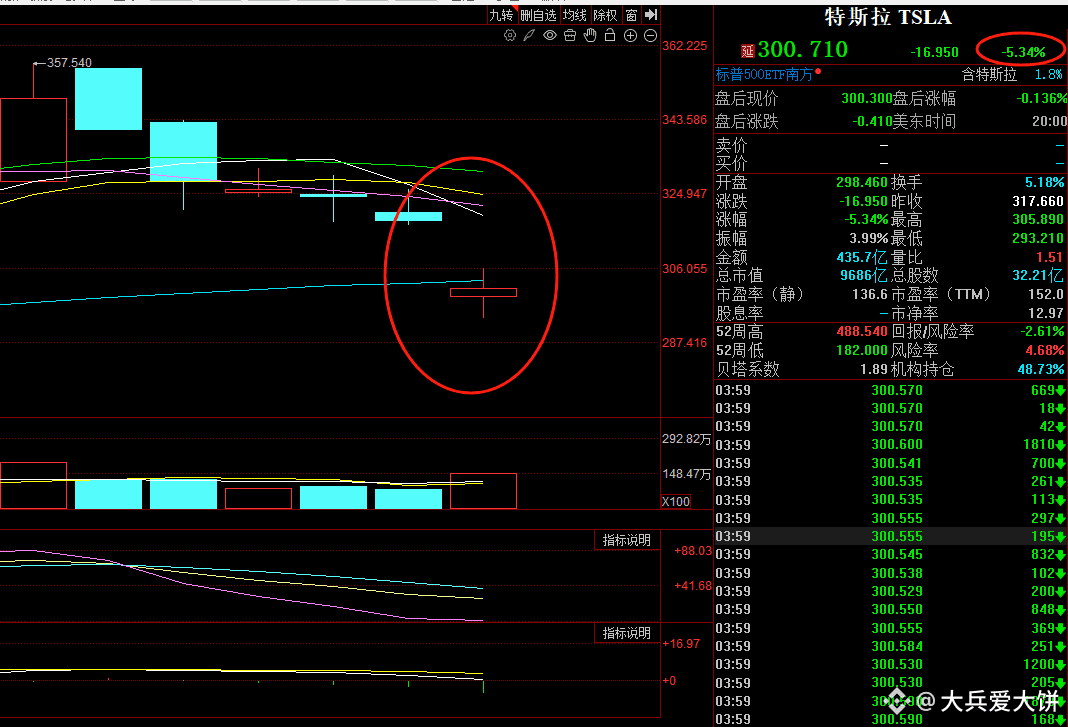Select the feather drawing tool icon
Image resolution: width=1068 pixels, height=727 pixels.
tap(529, 35)
